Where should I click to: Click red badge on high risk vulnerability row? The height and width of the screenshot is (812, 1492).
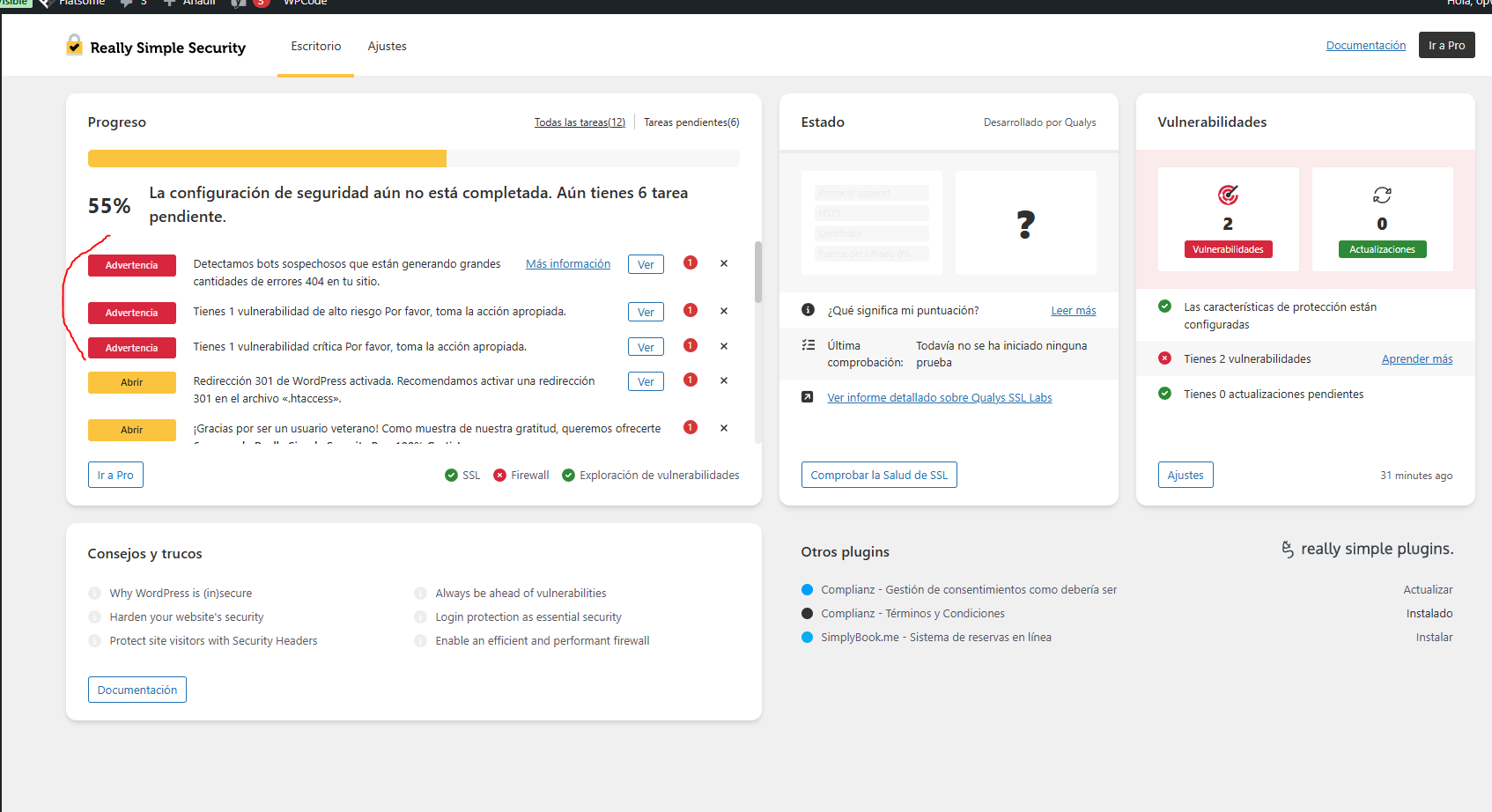pos(691,310)
